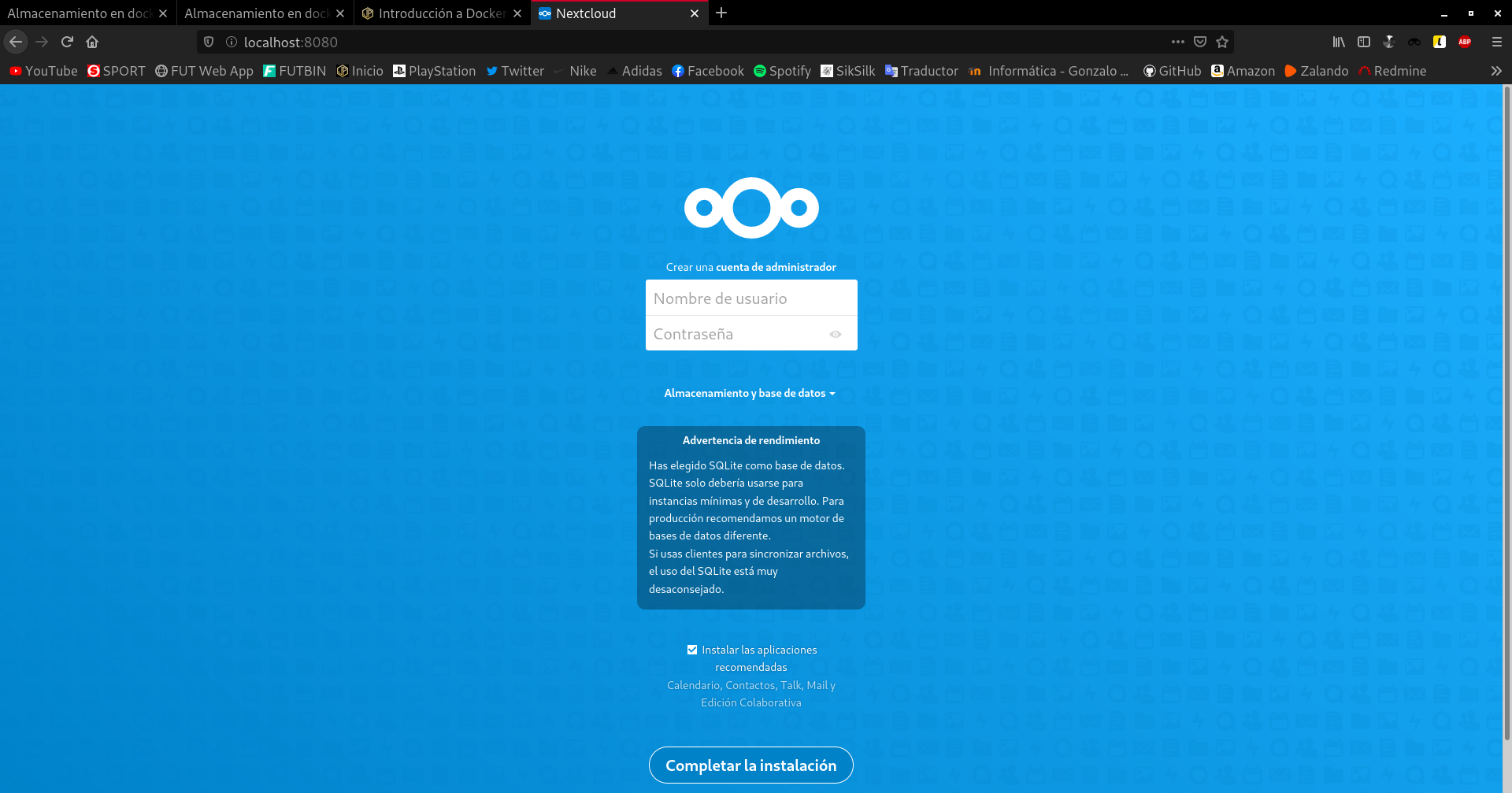Uncheck Instalar las aplicaciones recomendadas
Image resolution: width=1512 pixels, height=793 pixels.
coord(692,650)
